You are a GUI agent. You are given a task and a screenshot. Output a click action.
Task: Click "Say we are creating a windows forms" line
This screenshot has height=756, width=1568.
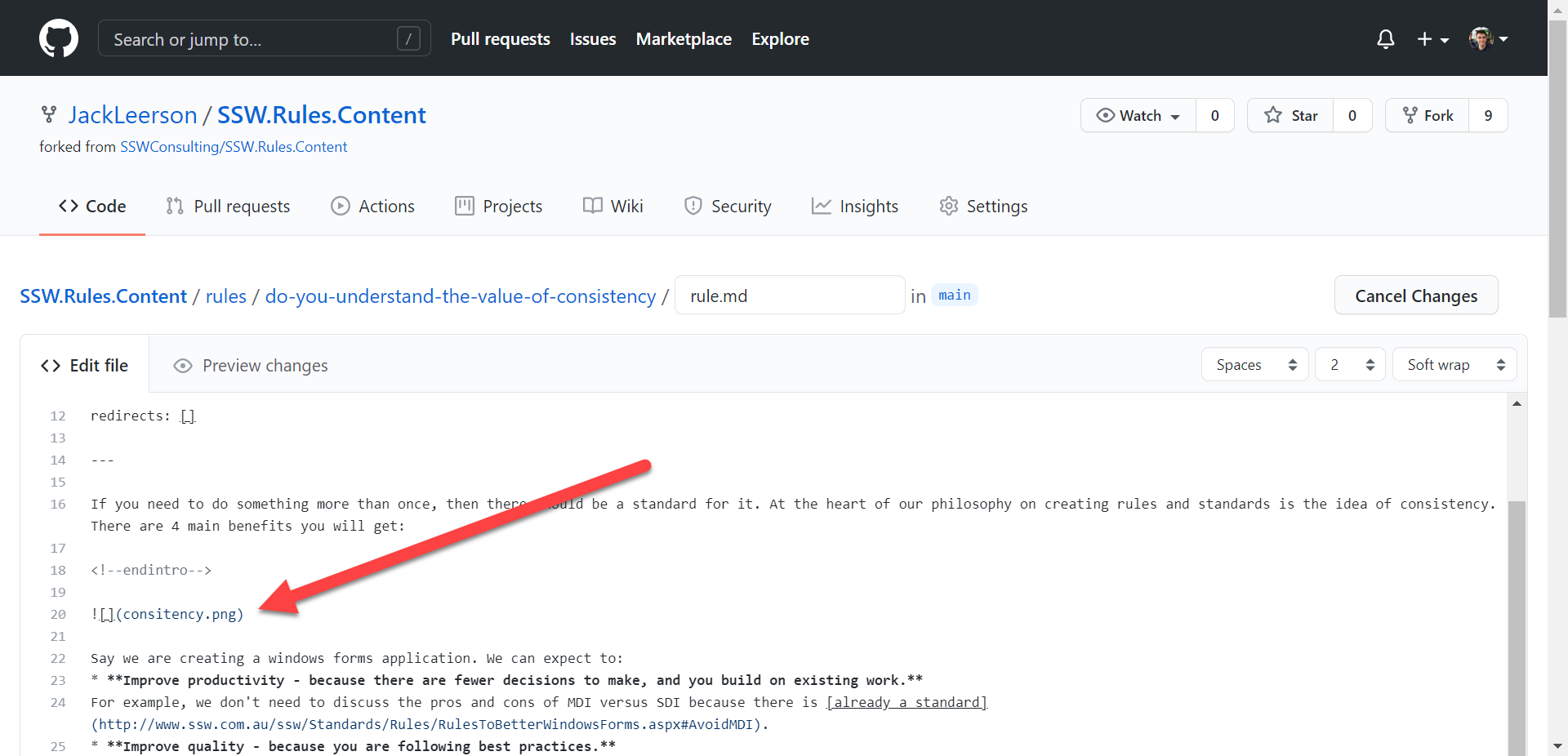pyautogui.click(x=357, y=658)
